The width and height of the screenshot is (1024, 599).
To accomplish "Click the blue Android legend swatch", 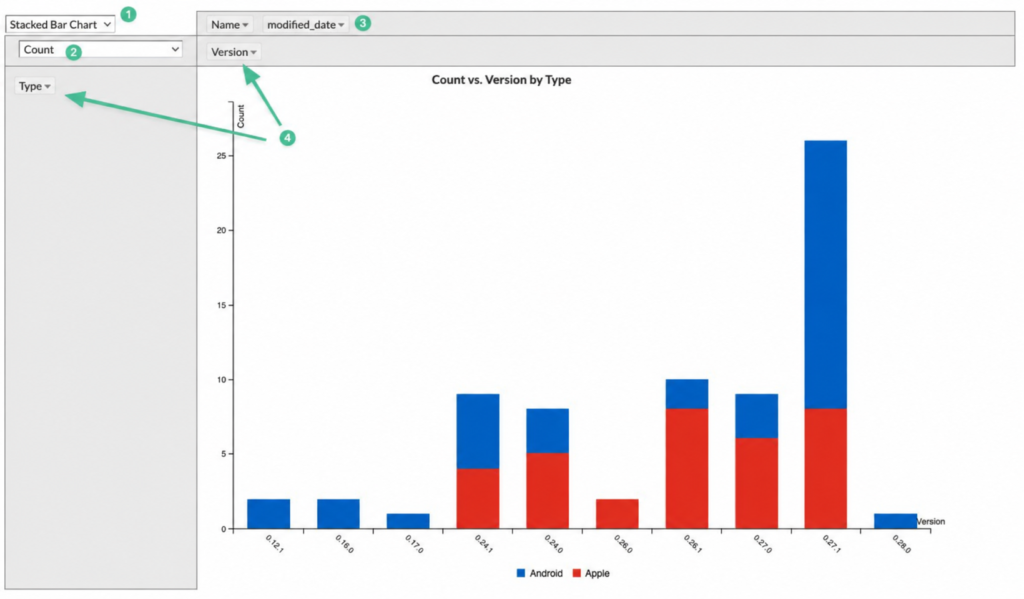I will tap(520, 573).
